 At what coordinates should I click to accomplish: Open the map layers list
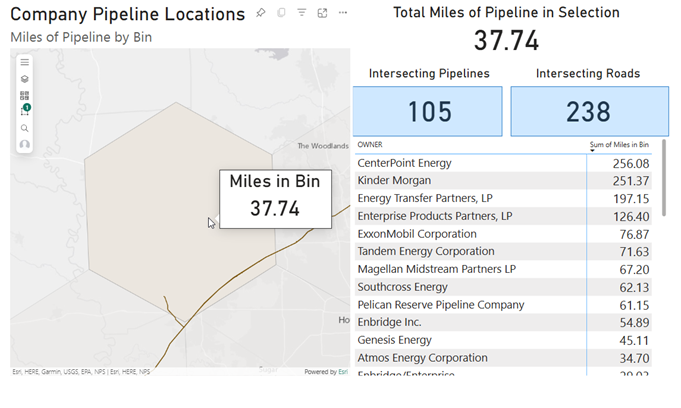(x=25, y=79)
